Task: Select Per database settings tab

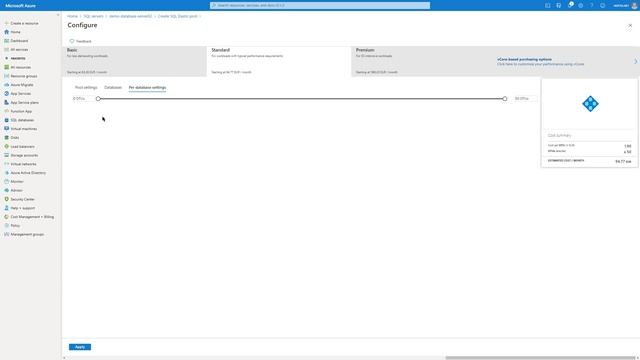Action: (x=147, y=87)
